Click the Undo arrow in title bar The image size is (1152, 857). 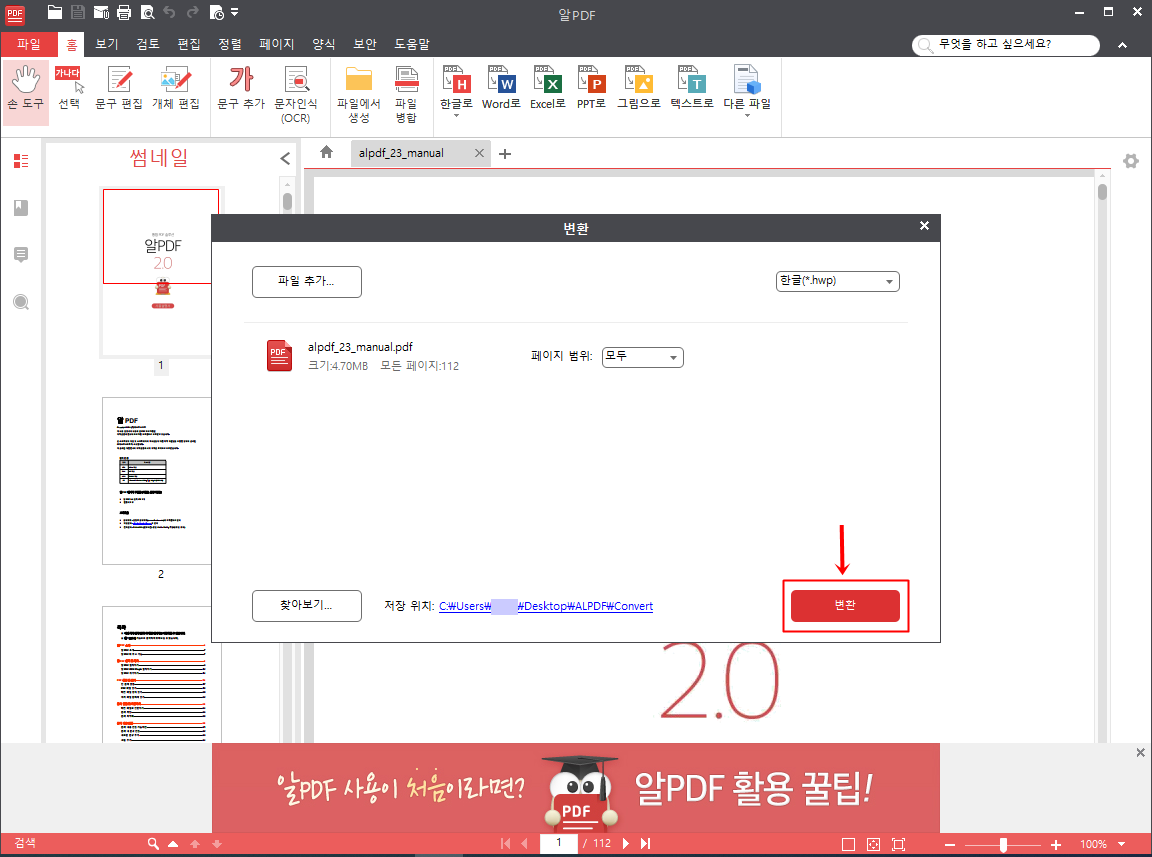tap(170, 12)
